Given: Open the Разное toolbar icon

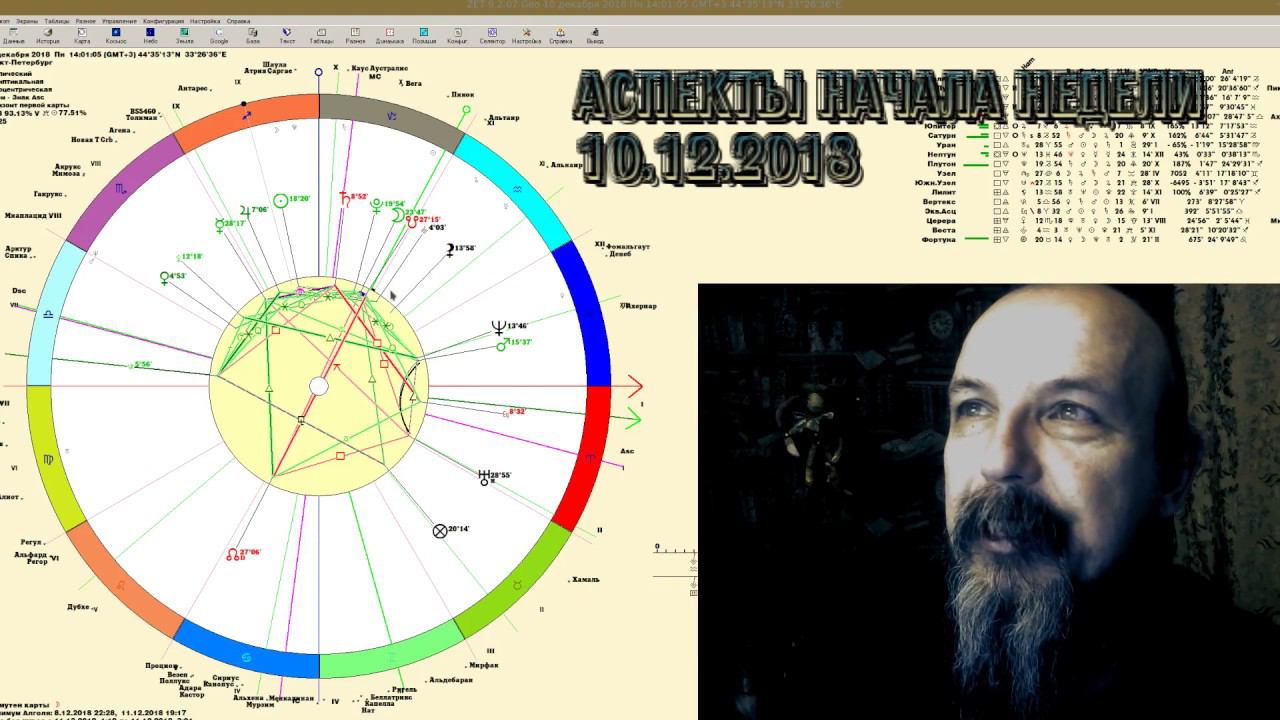Looking at the screenshot, I should (x=355, y=36).
